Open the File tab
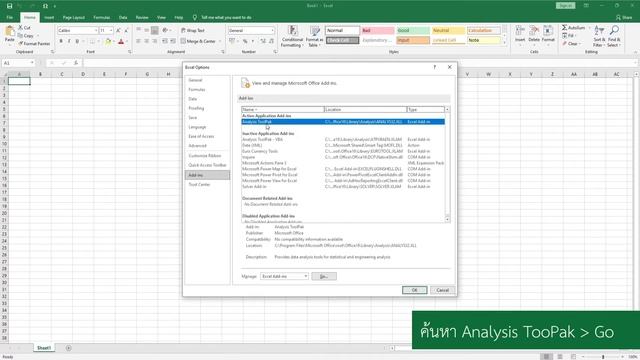 (10, 18)
